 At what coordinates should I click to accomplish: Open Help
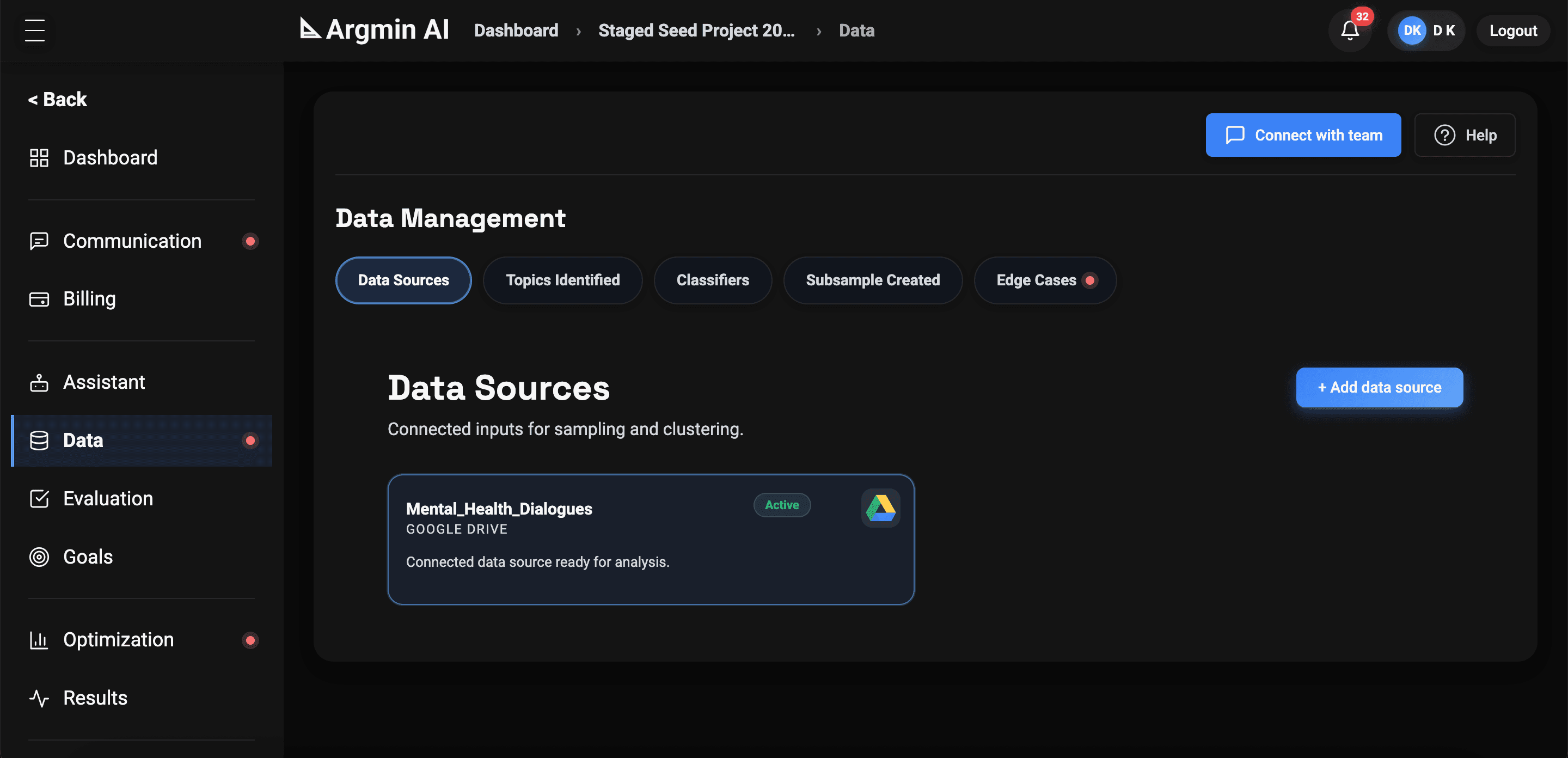point(1465,135)
